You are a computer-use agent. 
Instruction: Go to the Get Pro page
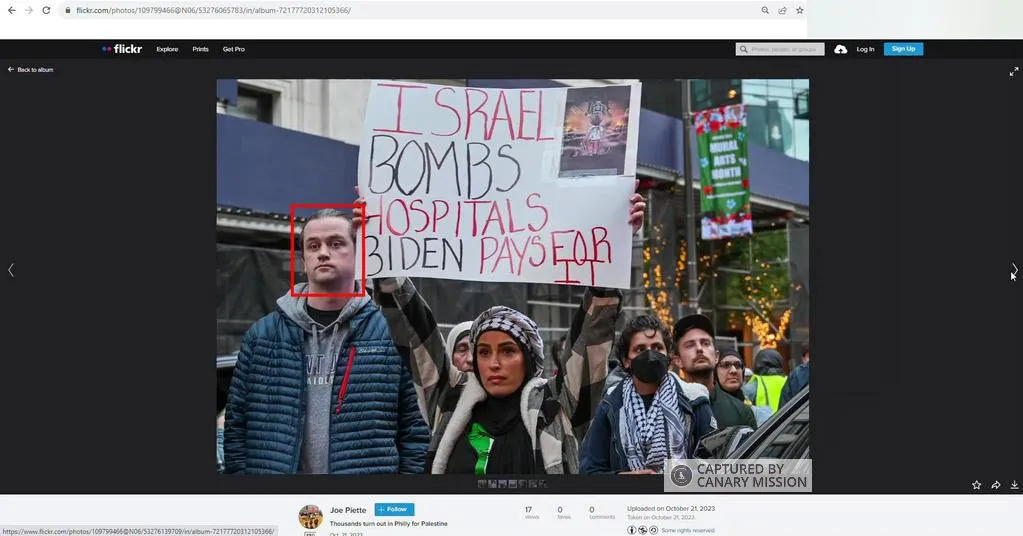[x=233, y=49]
